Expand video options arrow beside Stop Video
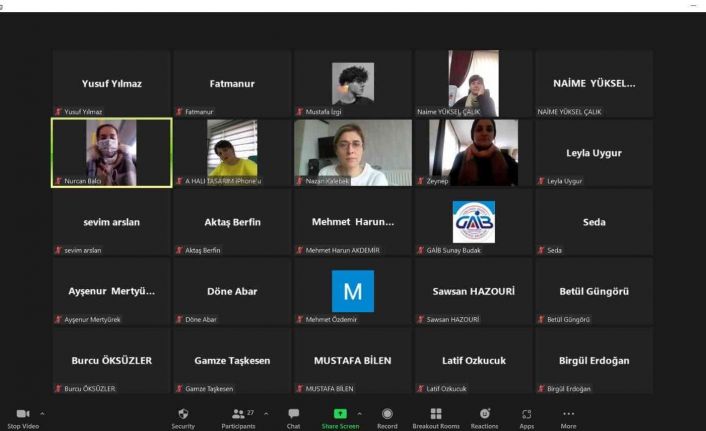Image resolution: width=706 pixels, height=431 pixels. (42, 413)
